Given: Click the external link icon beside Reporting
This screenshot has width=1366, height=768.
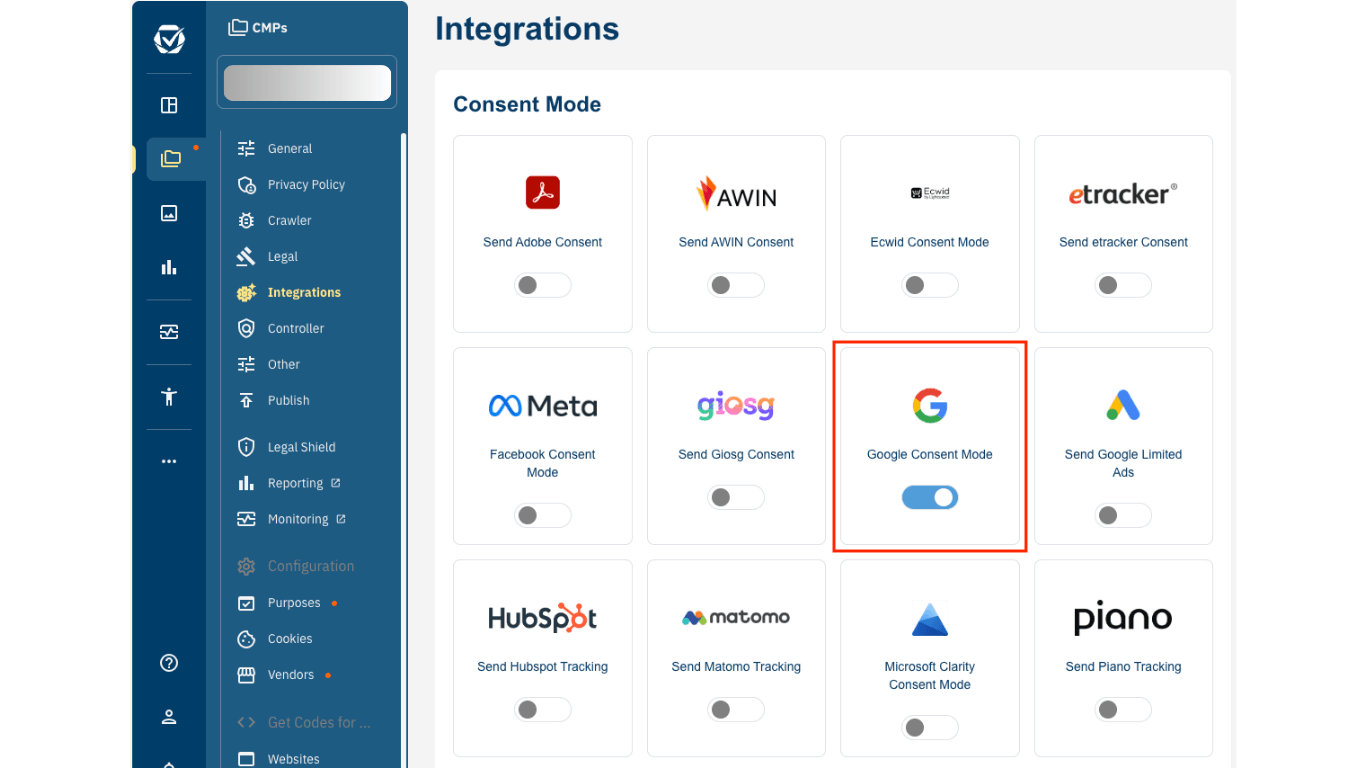Looking at the screenshot, I should coord(336,483).
